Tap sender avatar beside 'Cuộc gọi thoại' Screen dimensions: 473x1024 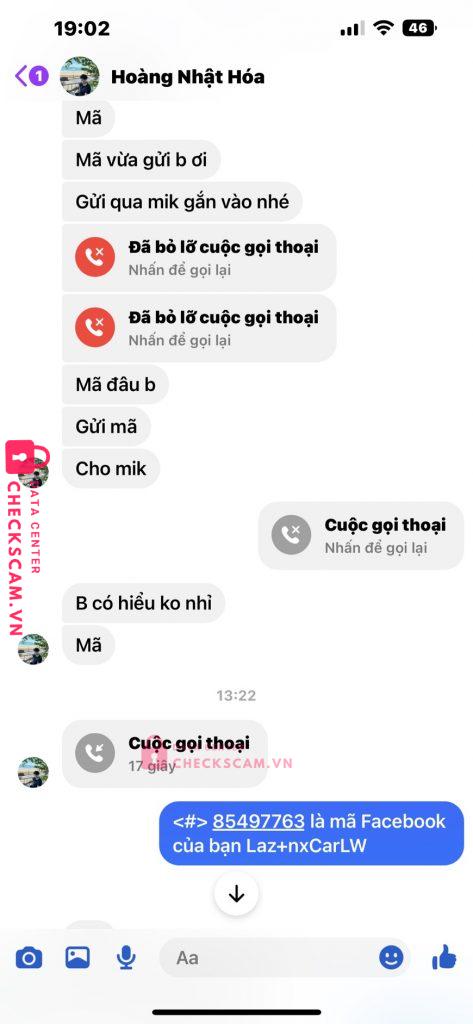33,773
